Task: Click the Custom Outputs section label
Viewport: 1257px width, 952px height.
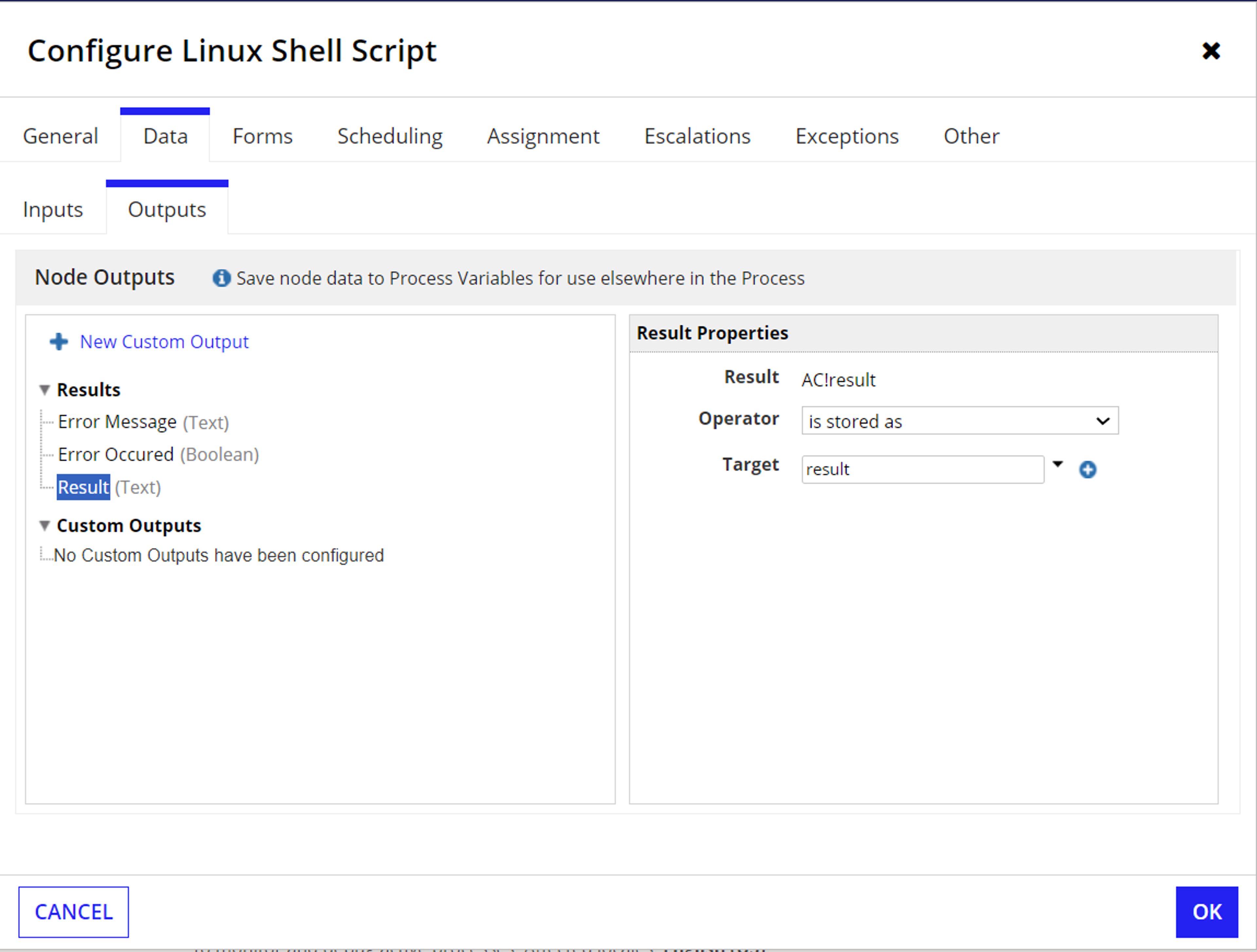Action: coord(129,526)
